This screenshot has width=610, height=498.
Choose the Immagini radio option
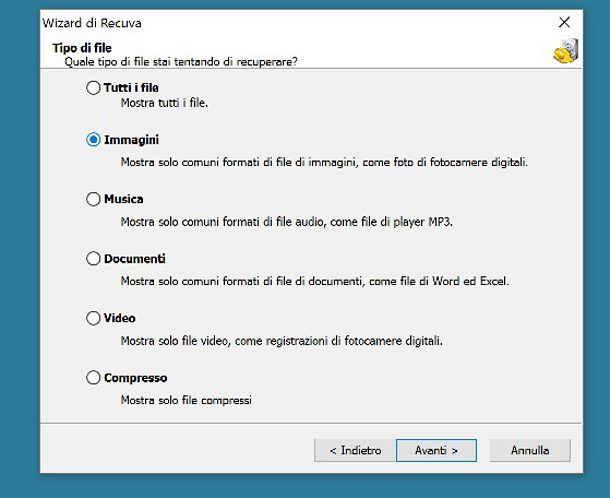click(x=93, y=139)
